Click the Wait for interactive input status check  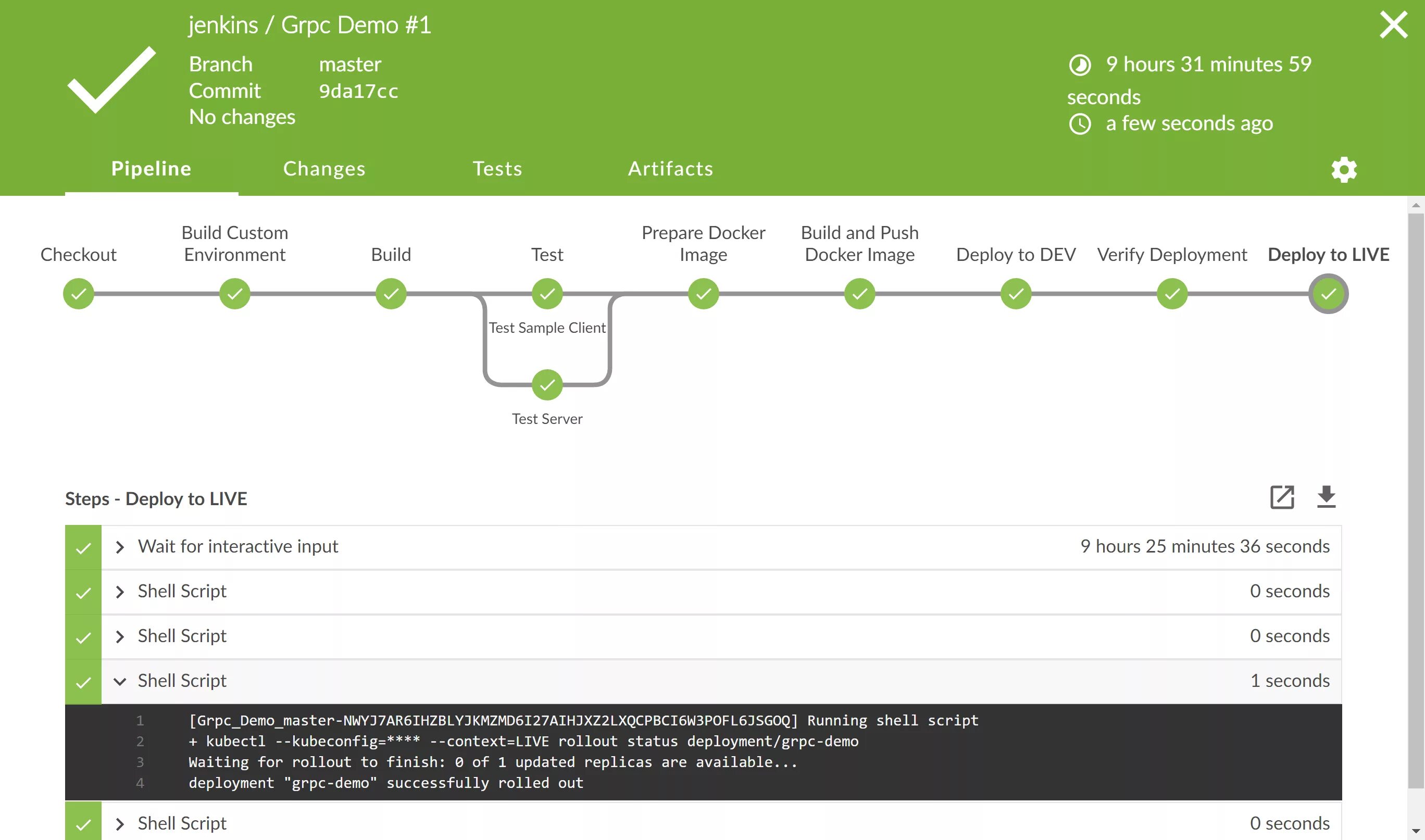(83, 548)
